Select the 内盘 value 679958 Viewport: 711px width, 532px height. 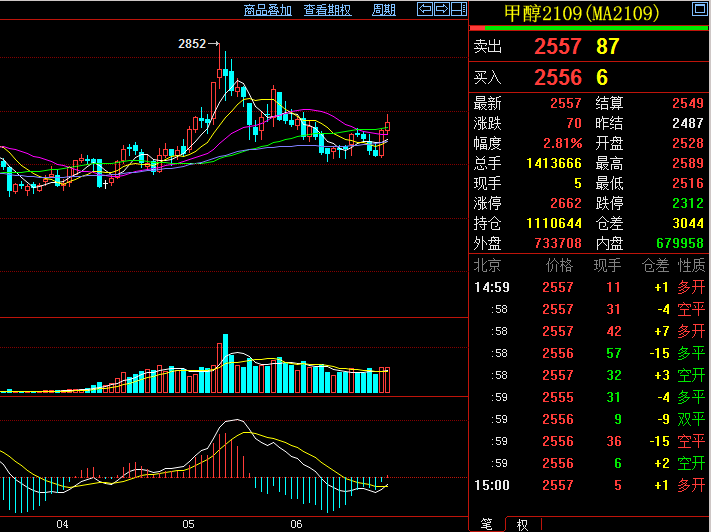(680, 244)
